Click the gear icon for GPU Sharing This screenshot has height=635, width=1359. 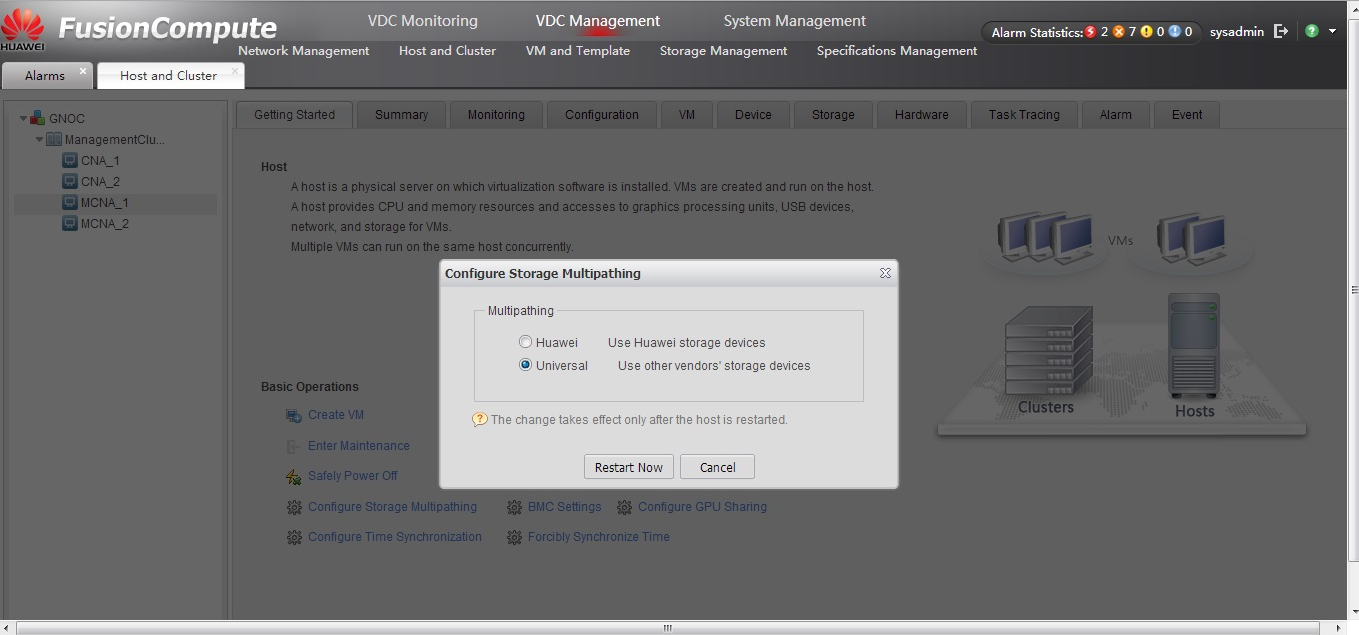[x=624, y=508]
